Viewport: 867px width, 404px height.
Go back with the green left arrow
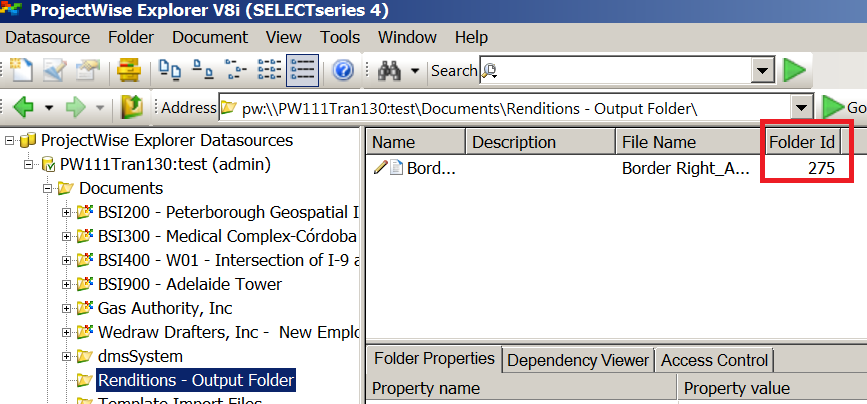click(x=23, y=107)
